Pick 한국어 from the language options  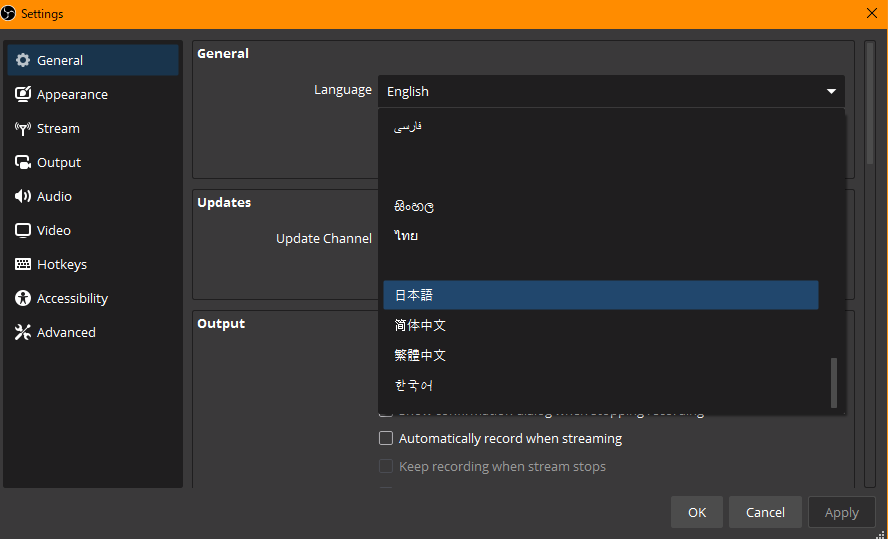[414, 385]
